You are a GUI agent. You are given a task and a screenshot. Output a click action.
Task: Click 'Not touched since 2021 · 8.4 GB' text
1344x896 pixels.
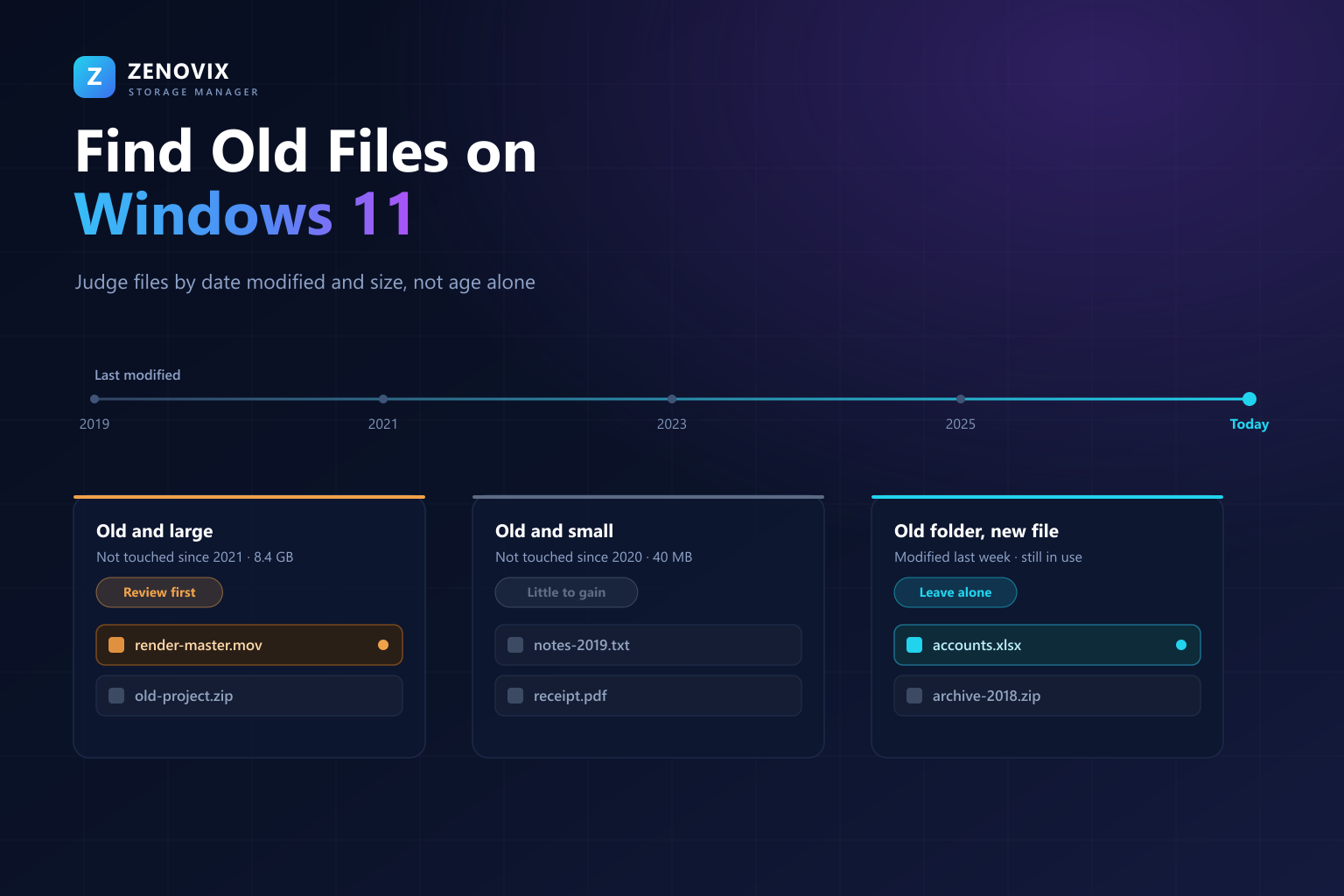(x=195, y=557)
